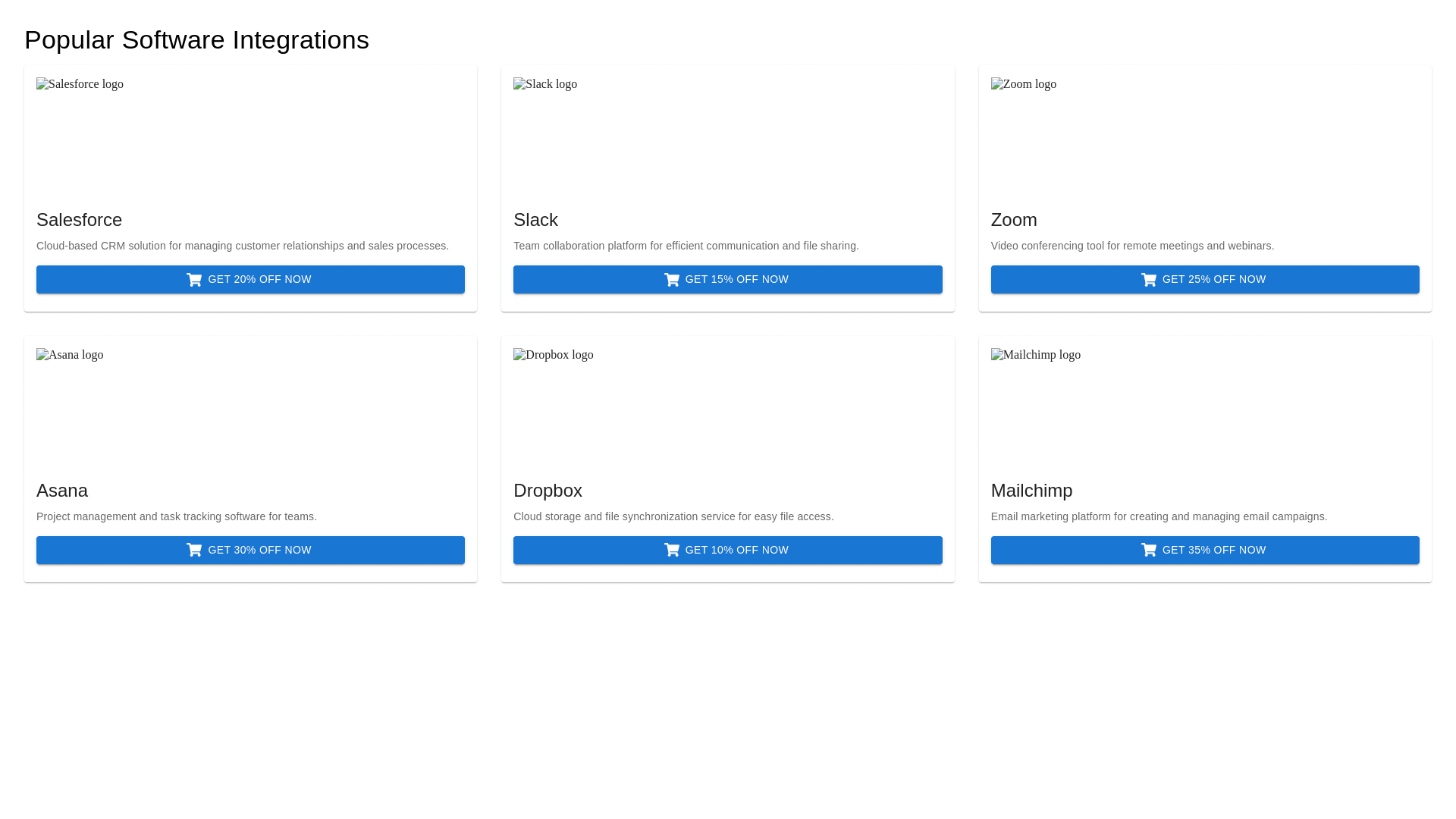Click the Mailchimp logo placeholder
This screenshot has width=1456, height=819.
point(1035,354)
